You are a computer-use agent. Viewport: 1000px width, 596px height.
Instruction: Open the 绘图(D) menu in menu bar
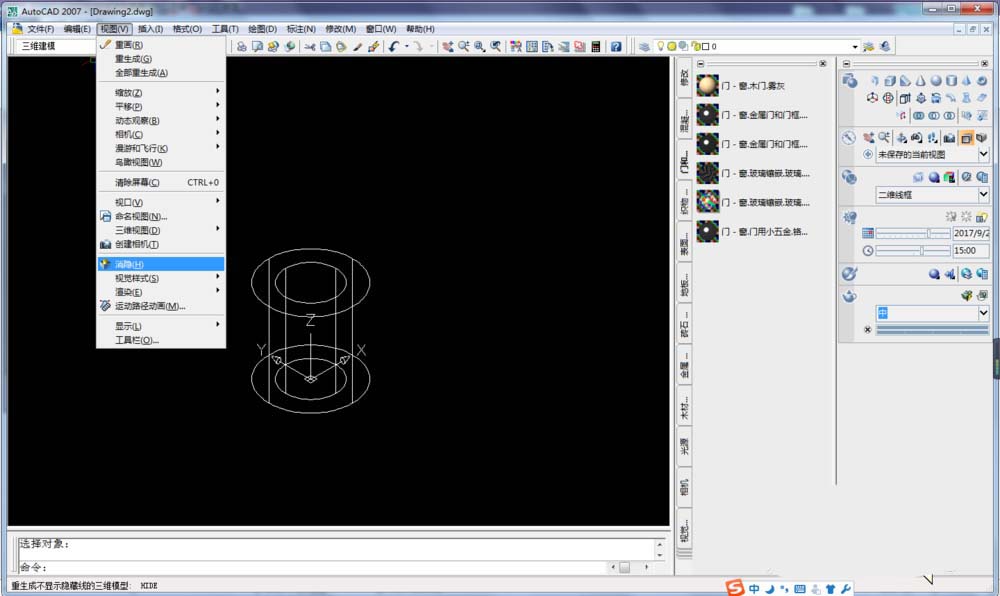pos(262,29)
